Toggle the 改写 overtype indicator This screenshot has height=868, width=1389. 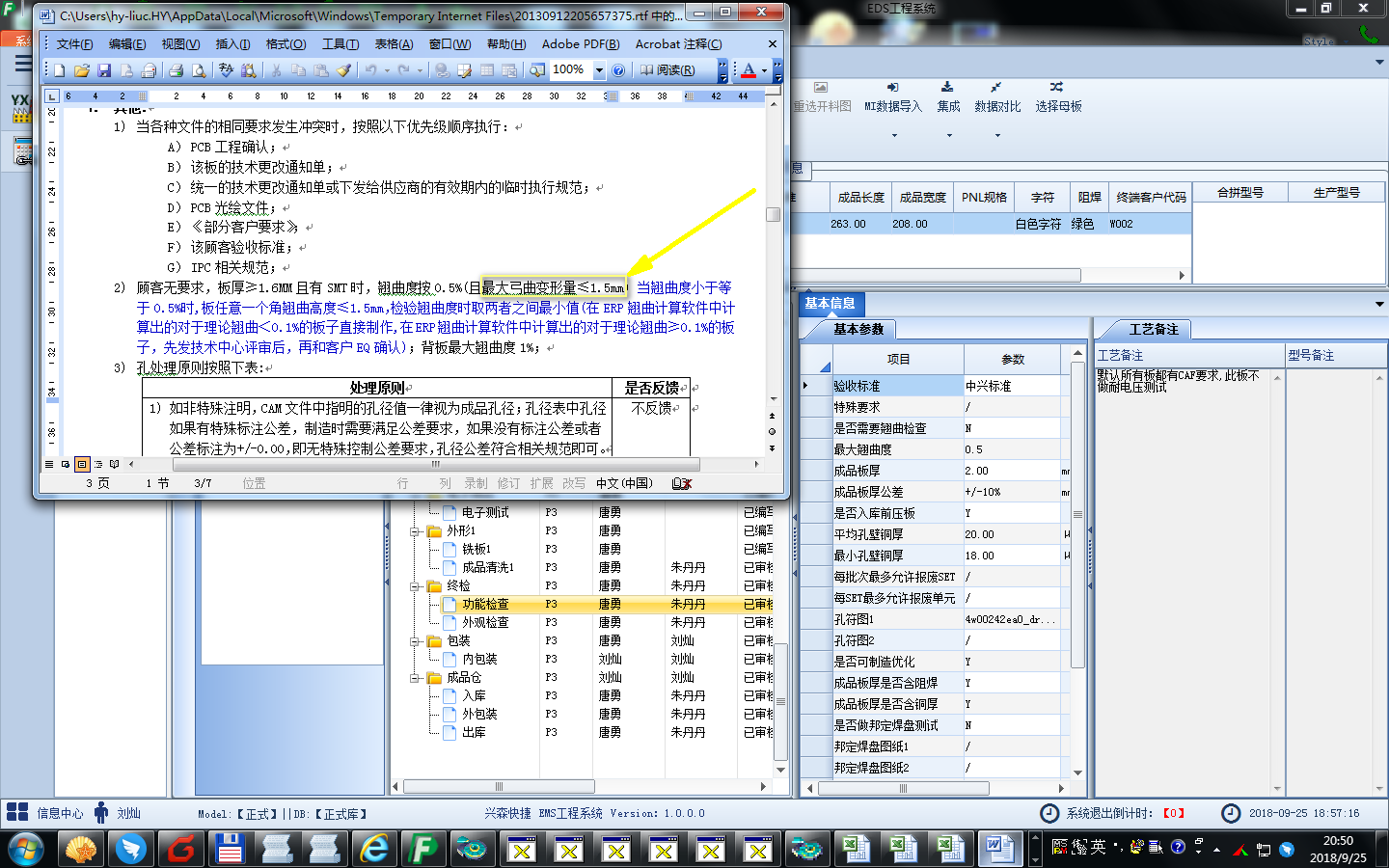pyautogui.click(x=574, y=483)
